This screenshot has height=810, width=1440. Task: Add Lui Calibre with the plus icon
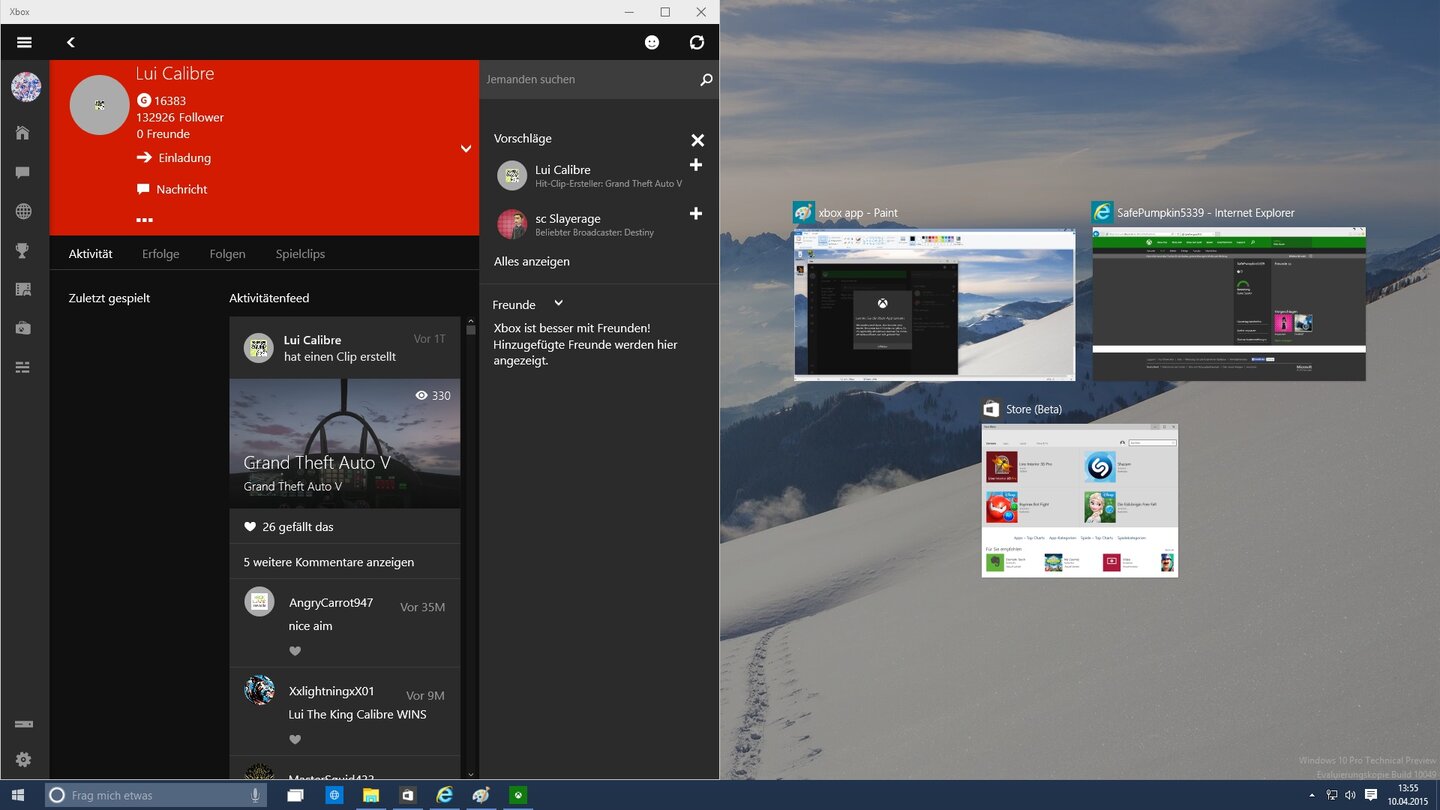696,165
